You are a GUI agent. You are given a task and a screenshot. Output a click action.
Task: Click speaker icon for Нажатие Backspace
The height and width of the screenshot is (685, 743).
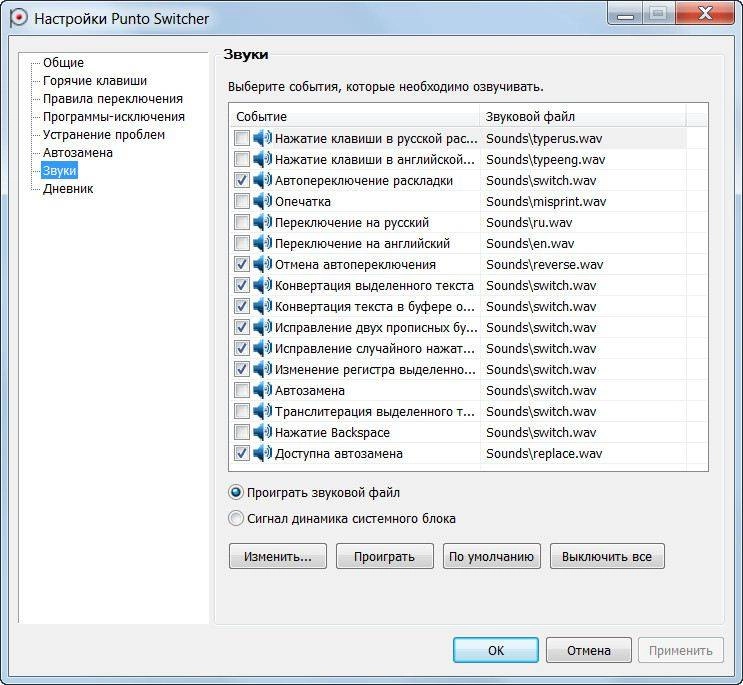(263, 432)
